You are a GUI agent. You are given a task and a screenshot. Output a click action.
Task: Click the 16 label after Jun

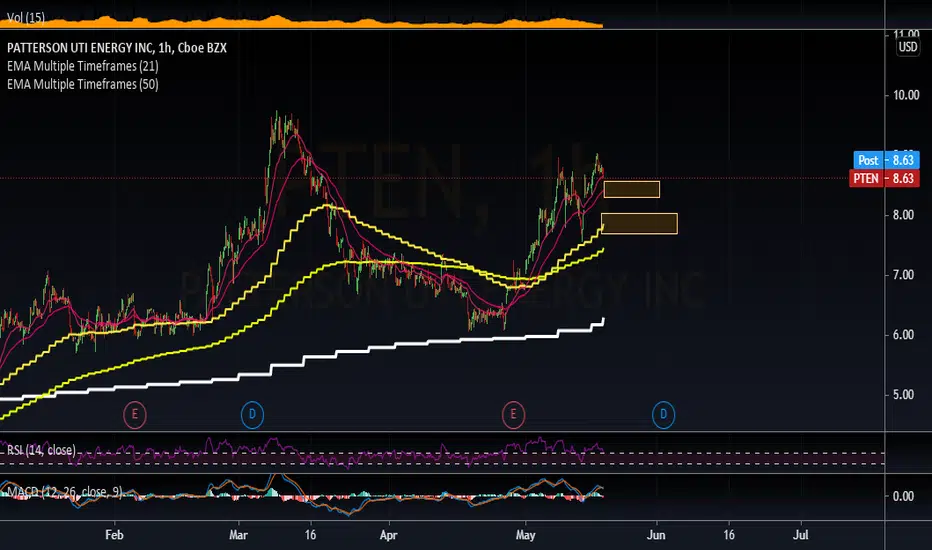(729, 535)
